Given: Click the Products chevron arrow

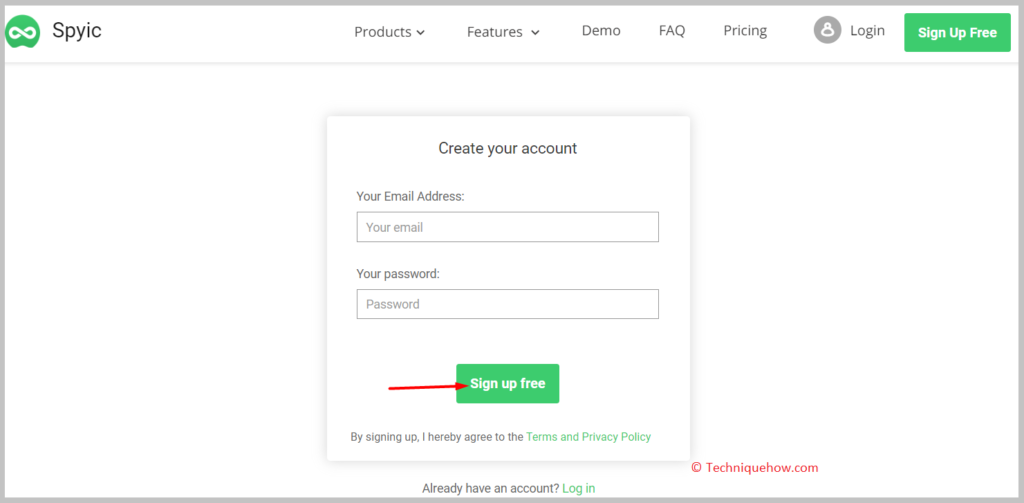Looking at the screenshot, I should point(421,33).
